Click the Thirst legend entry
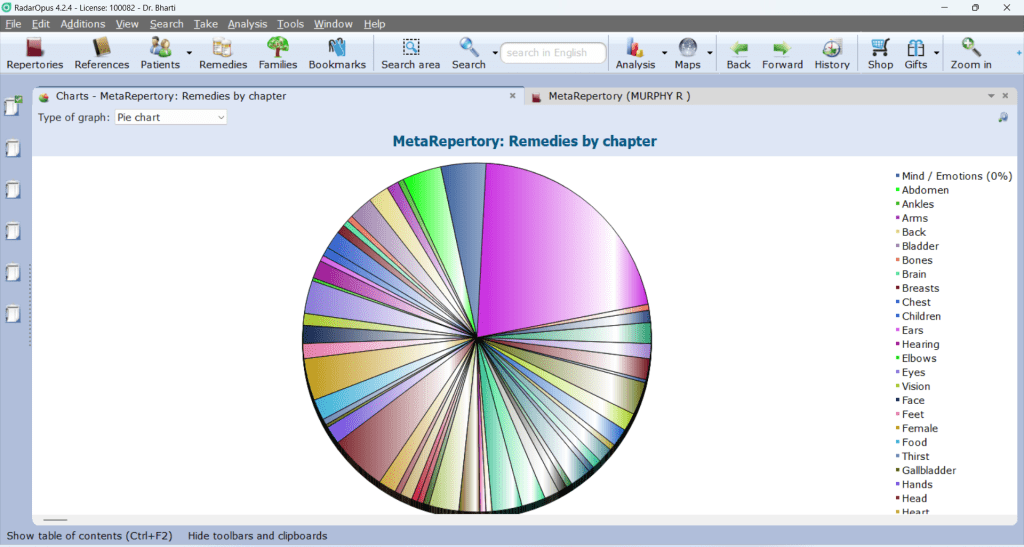The image size is (1024, 547). coord(915,456)
